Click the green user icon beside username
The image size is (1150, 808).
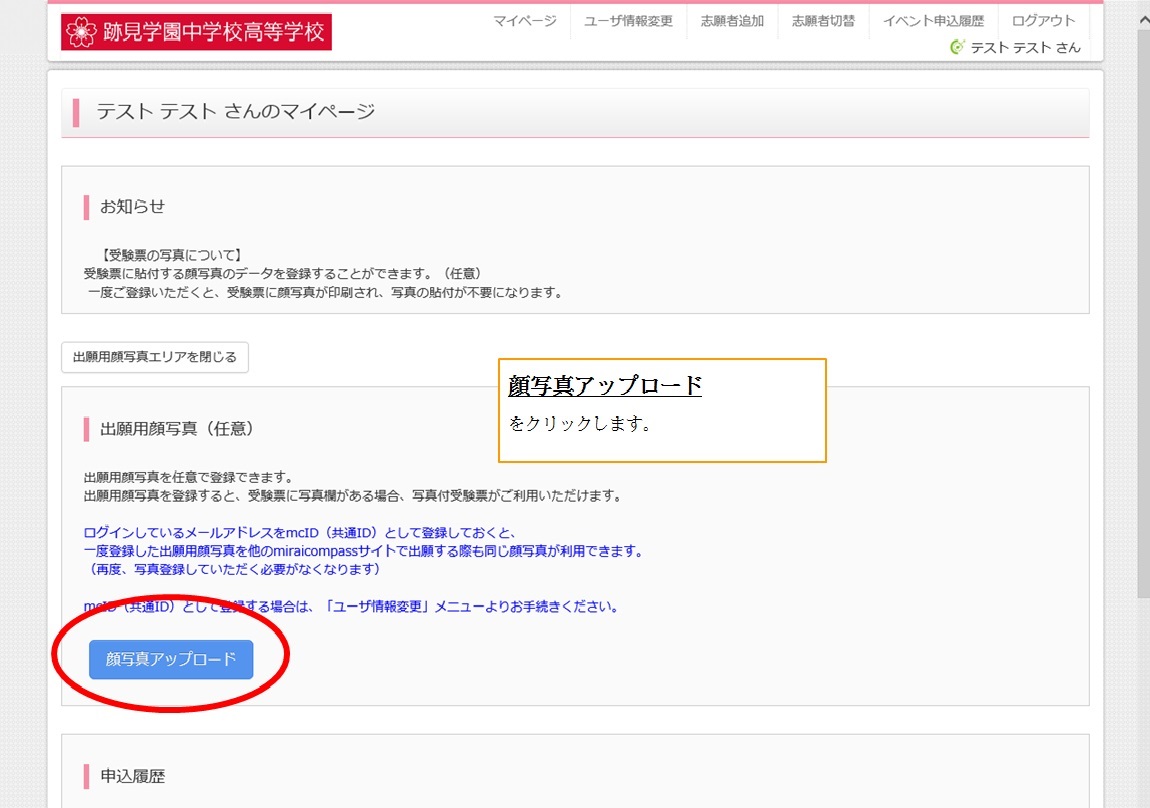(x=957, y=47)
